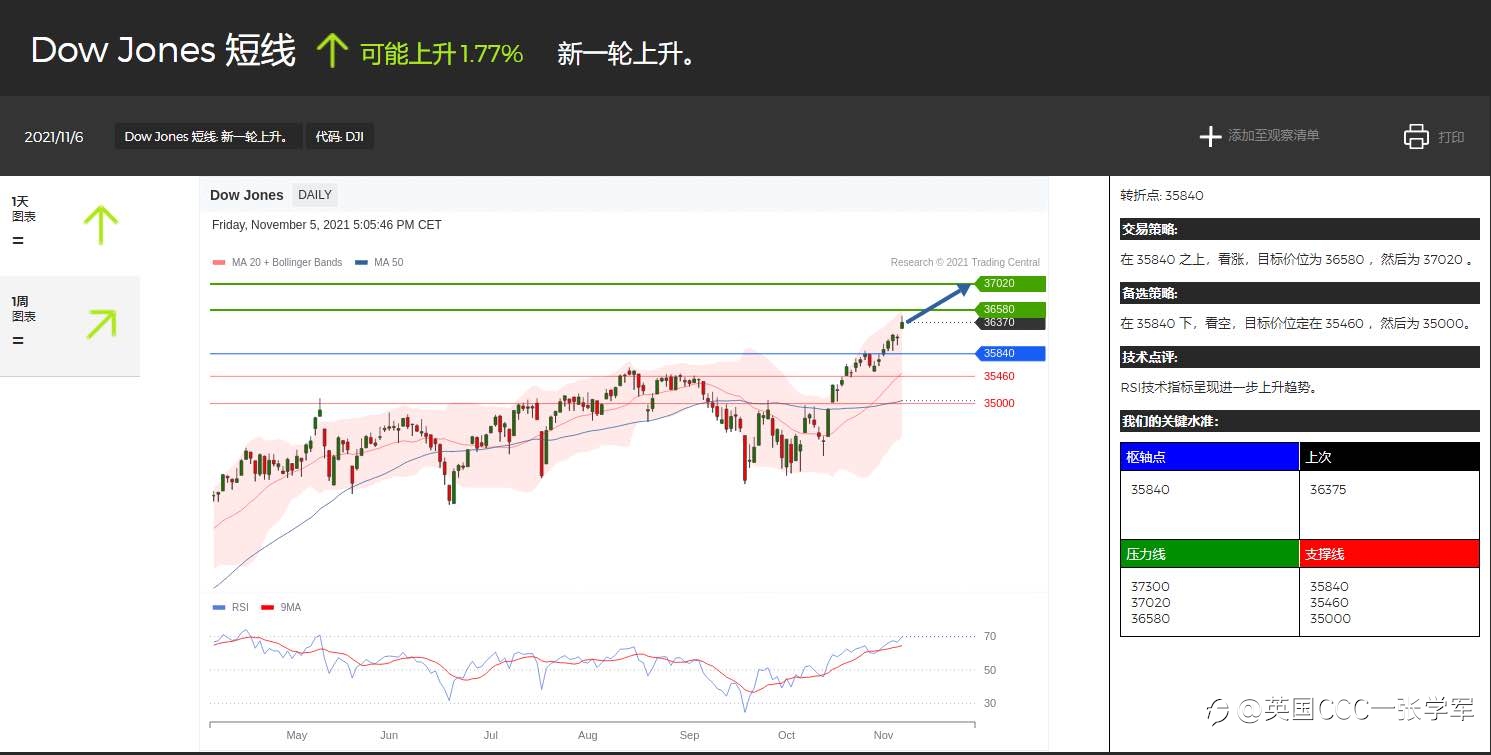Click the RSI legend entry
This screenshot has height=755, width=1491.
(231, 608)
